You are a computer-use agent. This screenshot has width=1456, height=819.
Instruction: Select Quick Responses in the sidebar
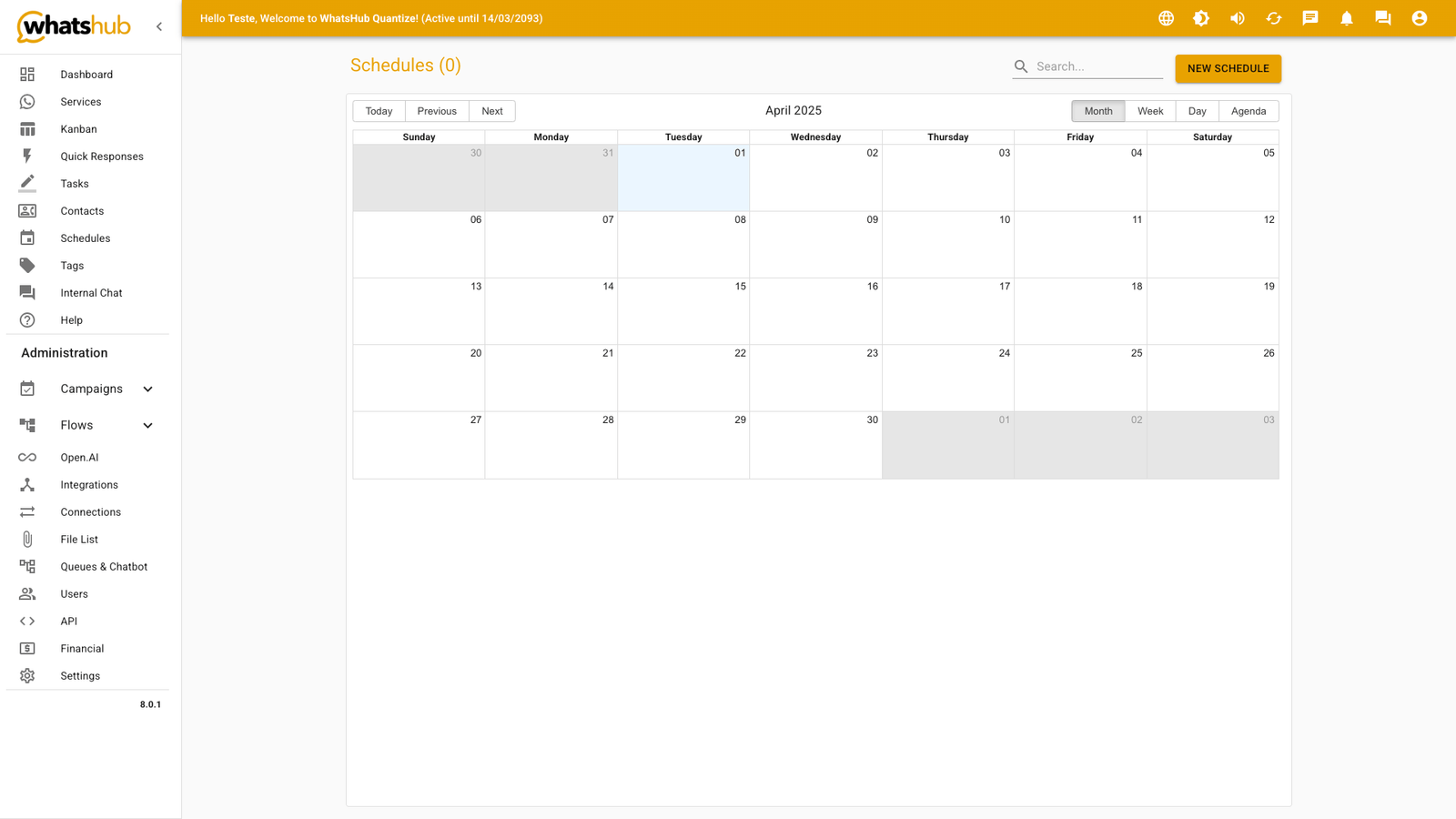[x=102, y=156]
